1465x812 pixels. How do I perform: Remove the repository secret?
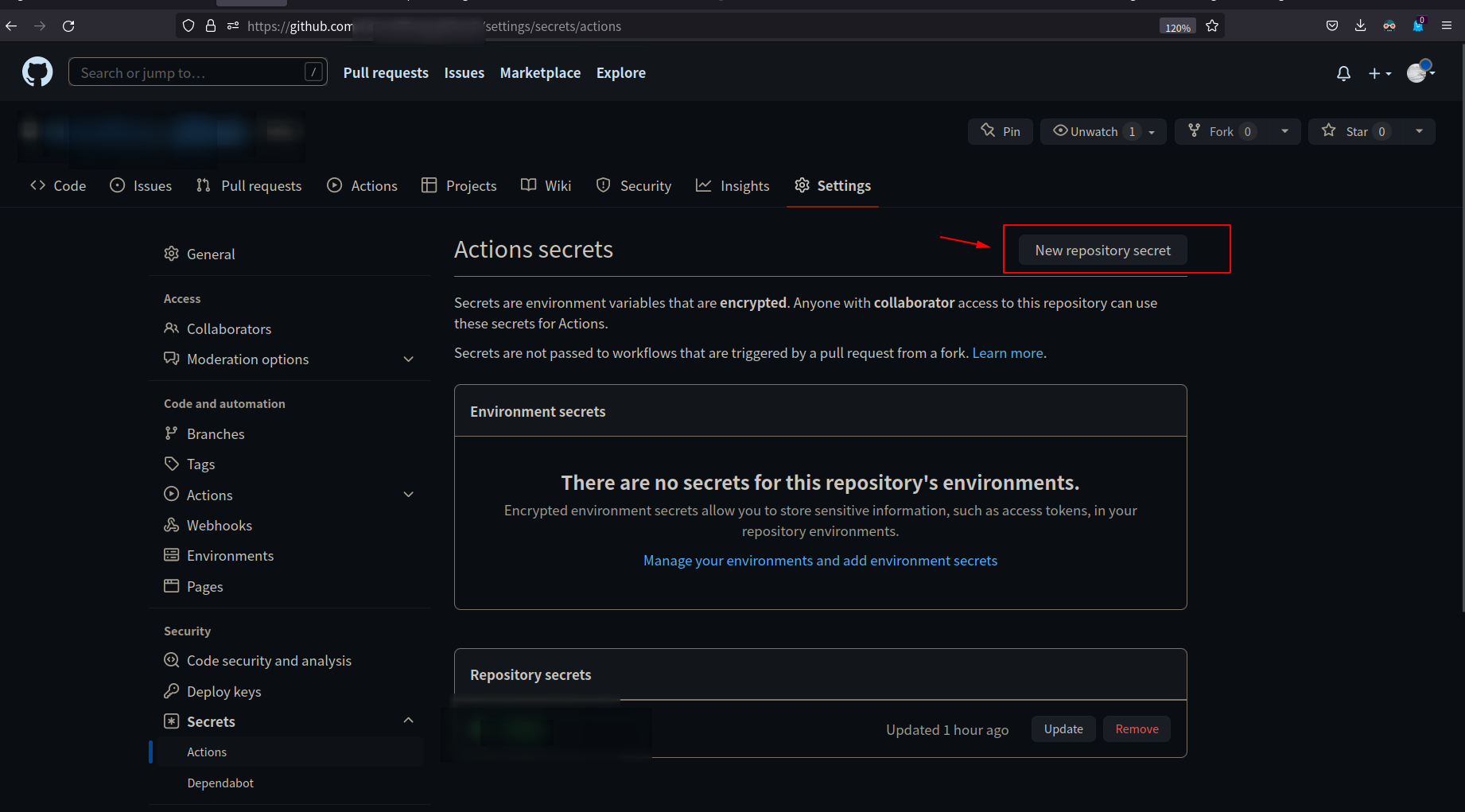1137,729
